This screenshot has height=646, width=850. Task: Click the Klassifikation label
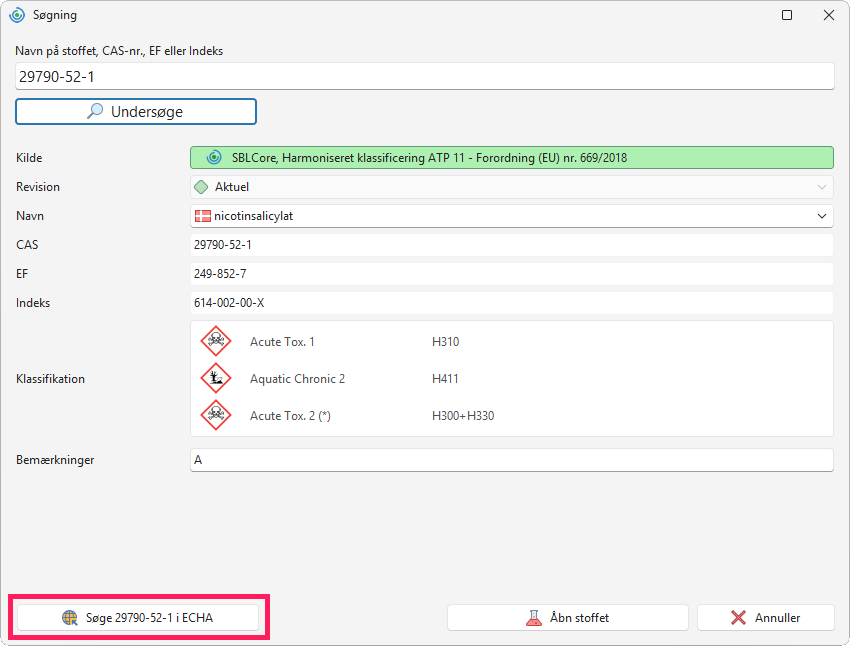50,379
